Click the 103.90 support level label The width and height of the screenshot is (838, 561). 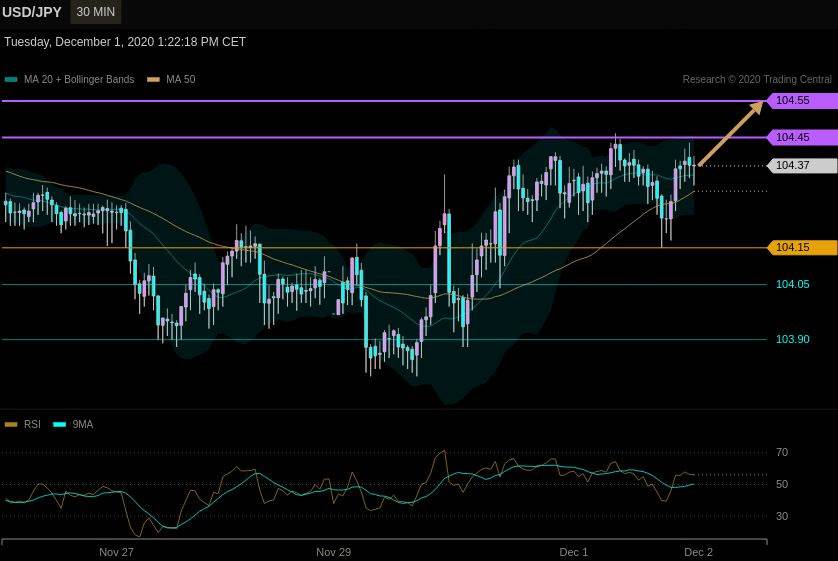pos(793,339)
